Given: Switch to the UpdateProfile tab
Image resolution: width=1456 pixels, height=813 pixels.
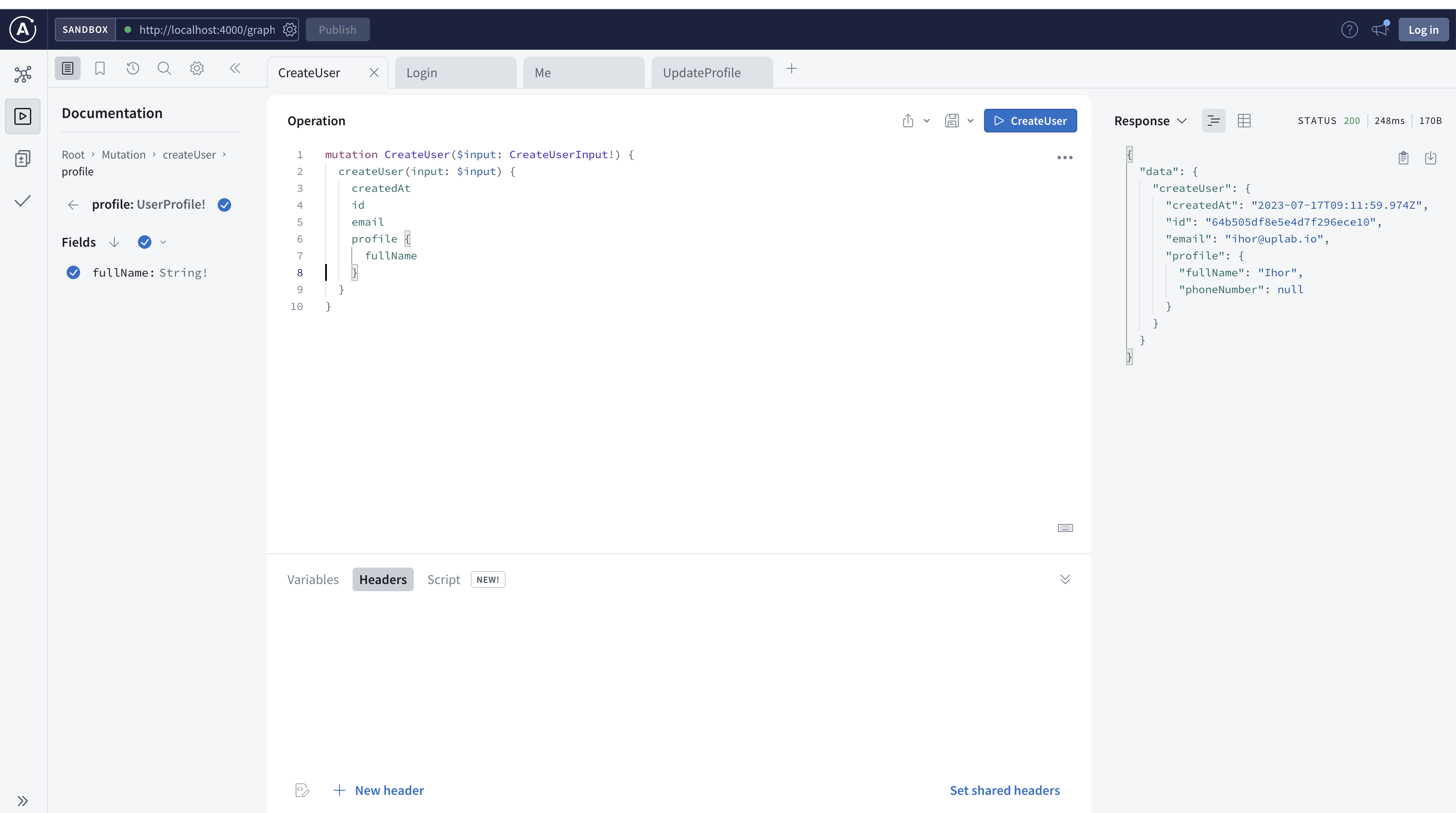Looking at the screenshot, I should 712,72.
